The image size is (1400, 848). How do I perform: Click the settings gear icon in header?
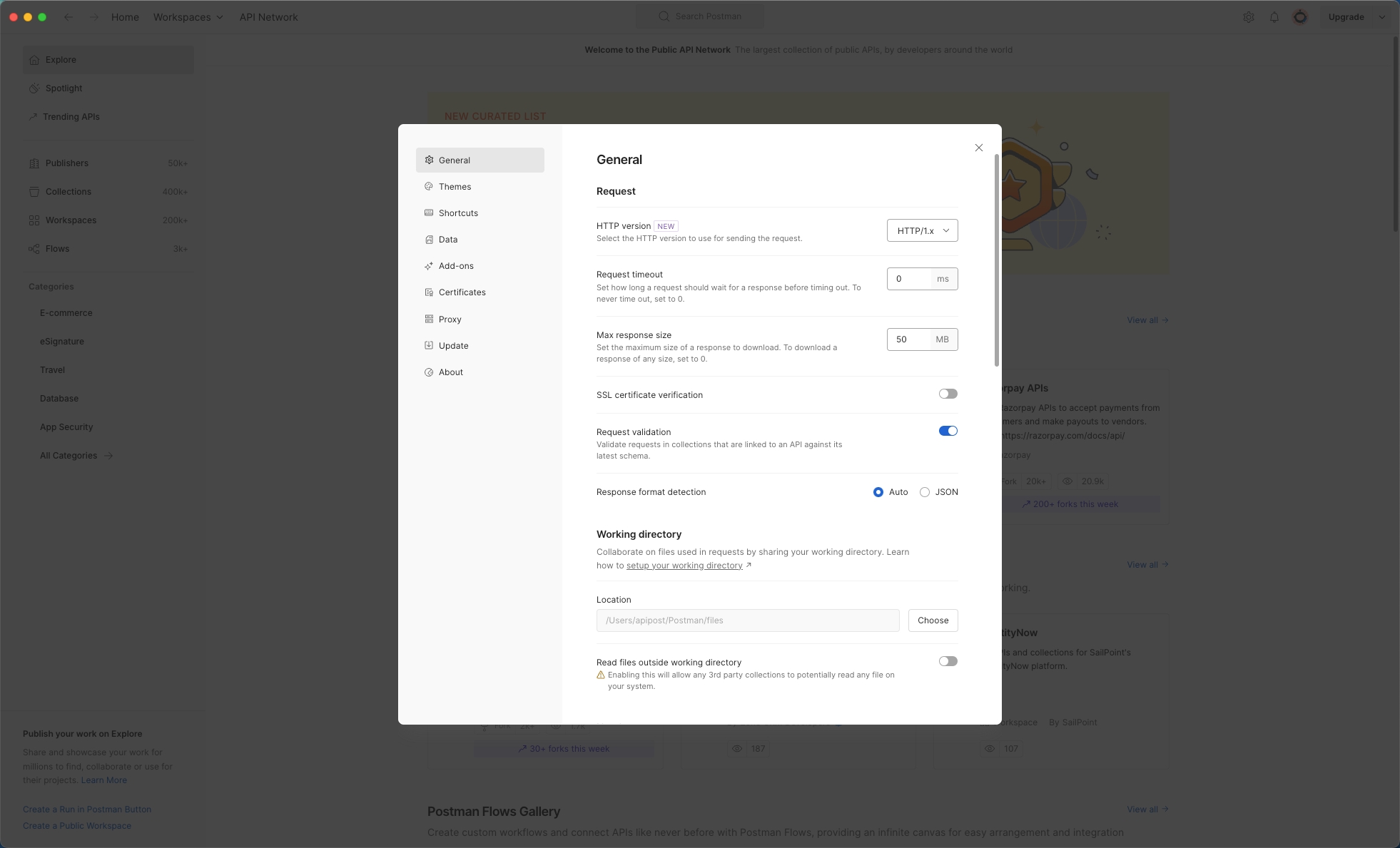pyautogui.click(x=1249, y=17)
